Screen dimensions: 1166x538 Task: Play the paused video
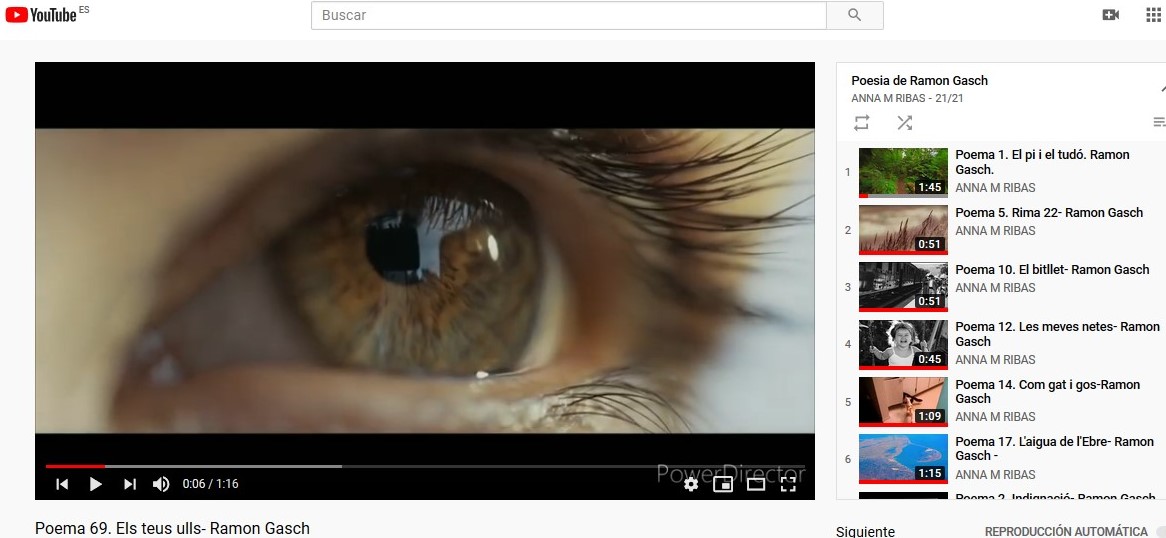coord(96,484)
